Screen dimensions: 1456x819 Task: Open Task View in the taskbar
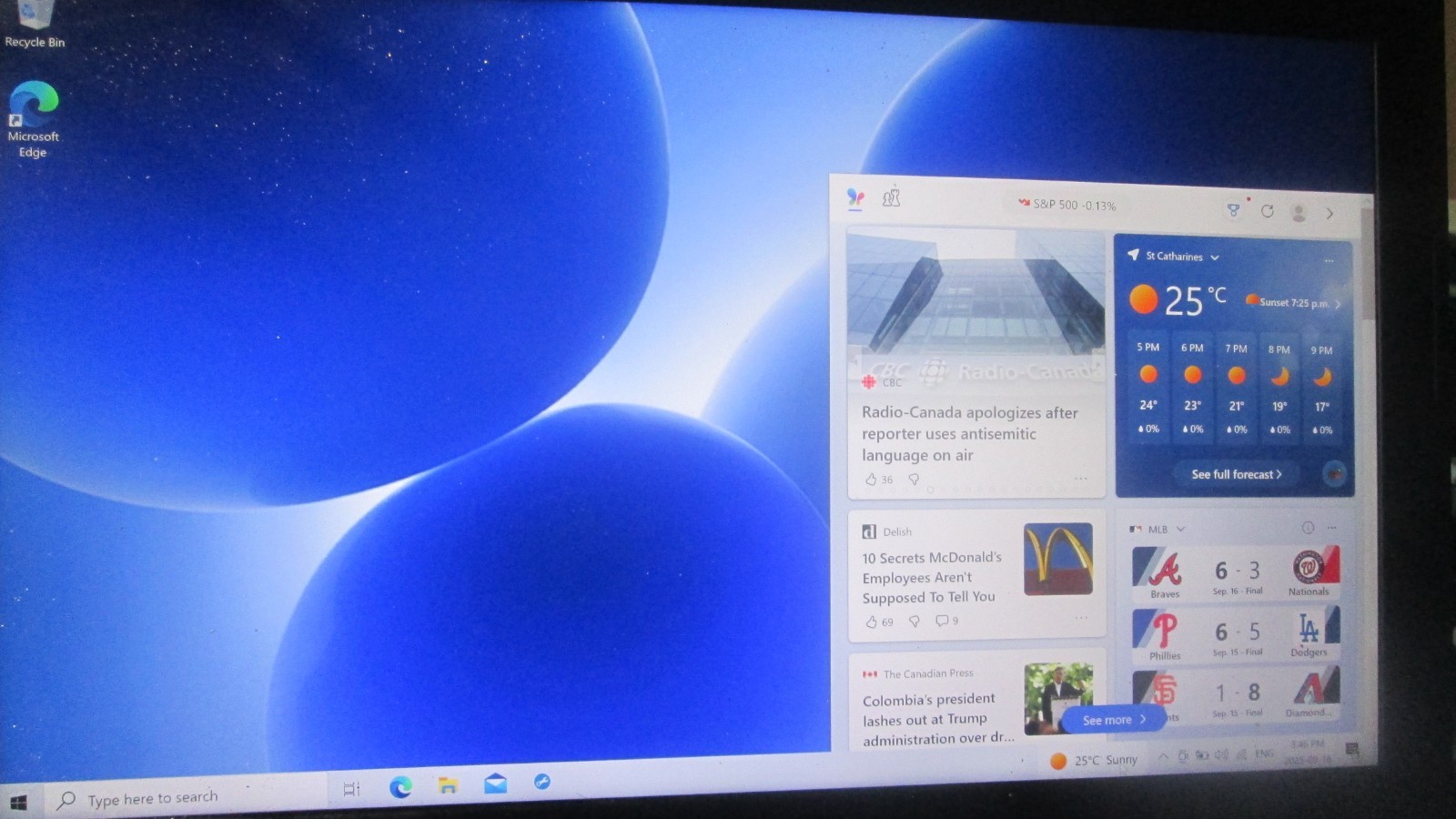[x=351, y=789]
